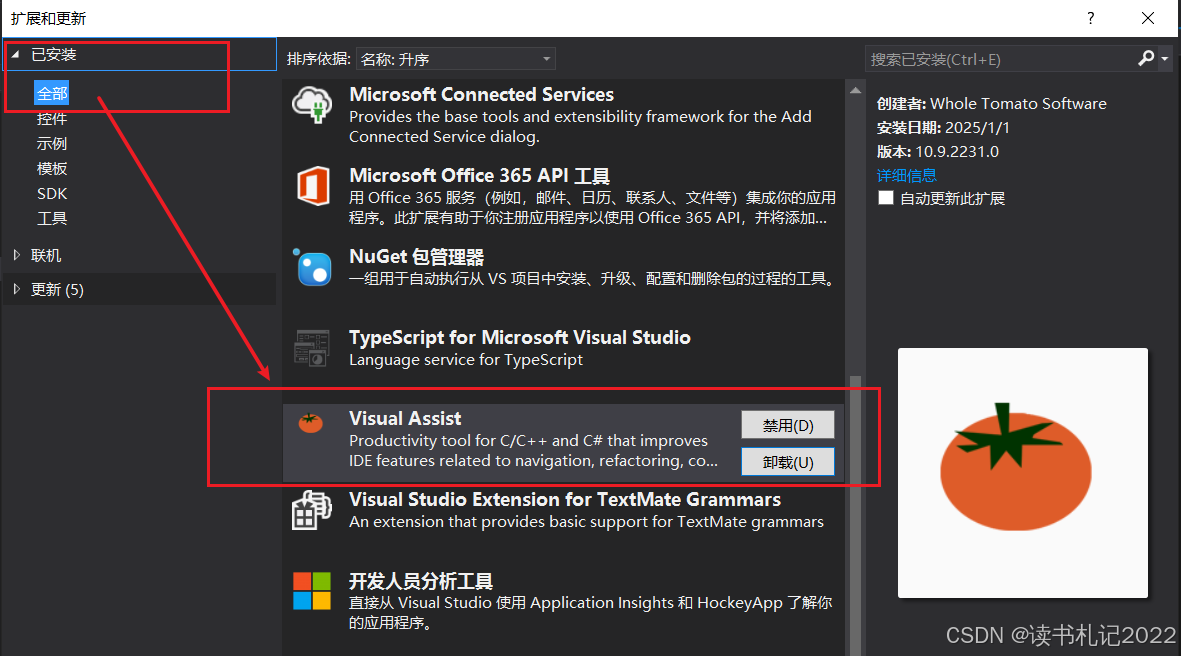1181x656 pixels.
Task: Select the 模板 category
Action: (x=52, y=168)
